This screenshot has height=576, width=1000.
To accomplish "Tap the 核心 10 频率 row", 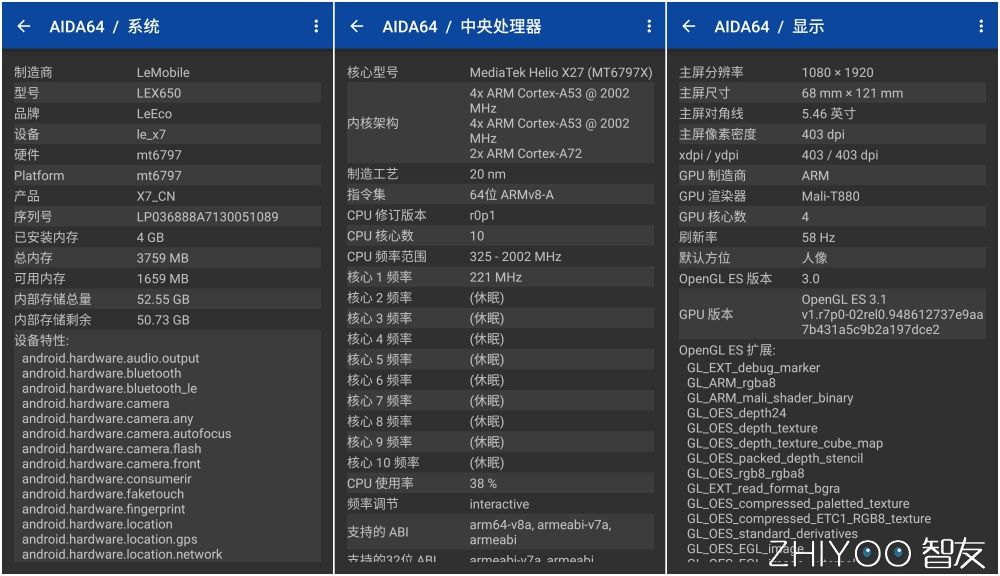I will (500, 462).
